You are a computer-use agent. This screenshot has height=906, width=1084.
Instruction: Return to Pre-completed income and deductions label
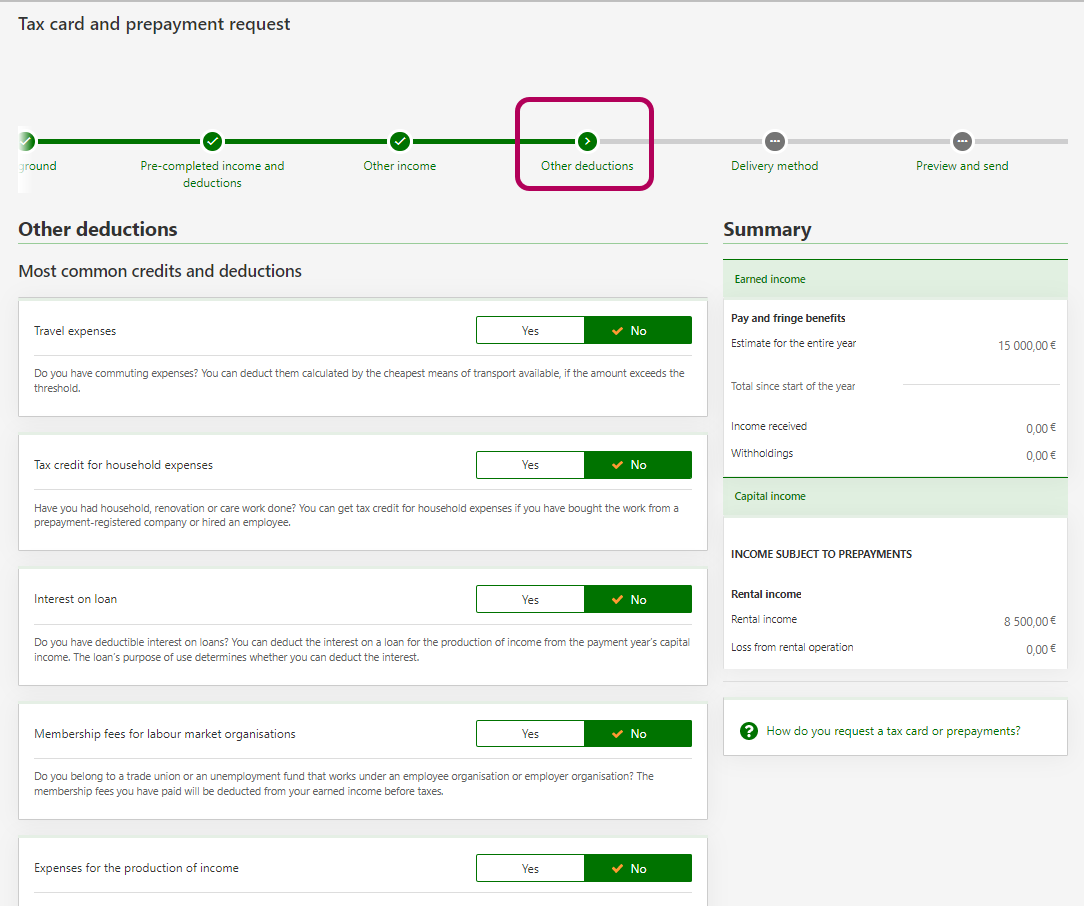click(212, 174)
